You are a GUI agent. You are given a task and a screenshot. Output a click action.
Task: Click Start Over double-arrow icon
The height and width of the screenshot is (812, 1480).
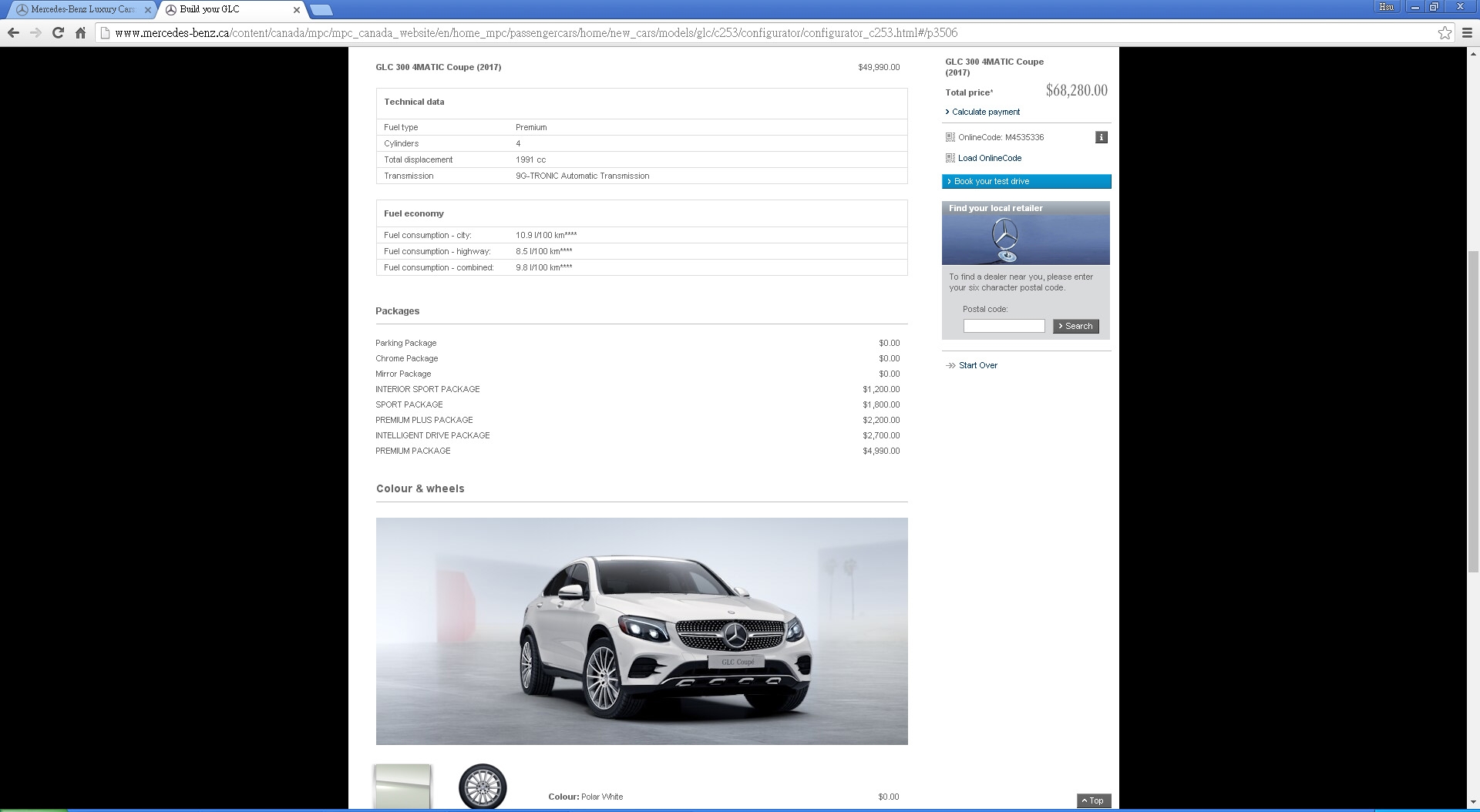tap(950, 365)
